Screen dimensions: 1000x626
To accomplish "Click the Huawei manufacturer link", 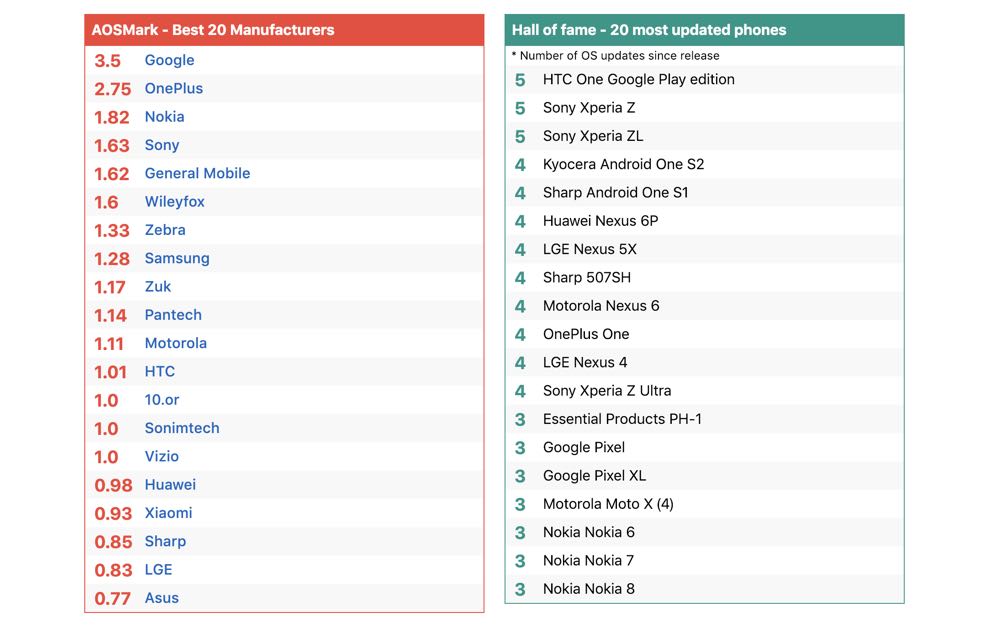I will 170,485.
